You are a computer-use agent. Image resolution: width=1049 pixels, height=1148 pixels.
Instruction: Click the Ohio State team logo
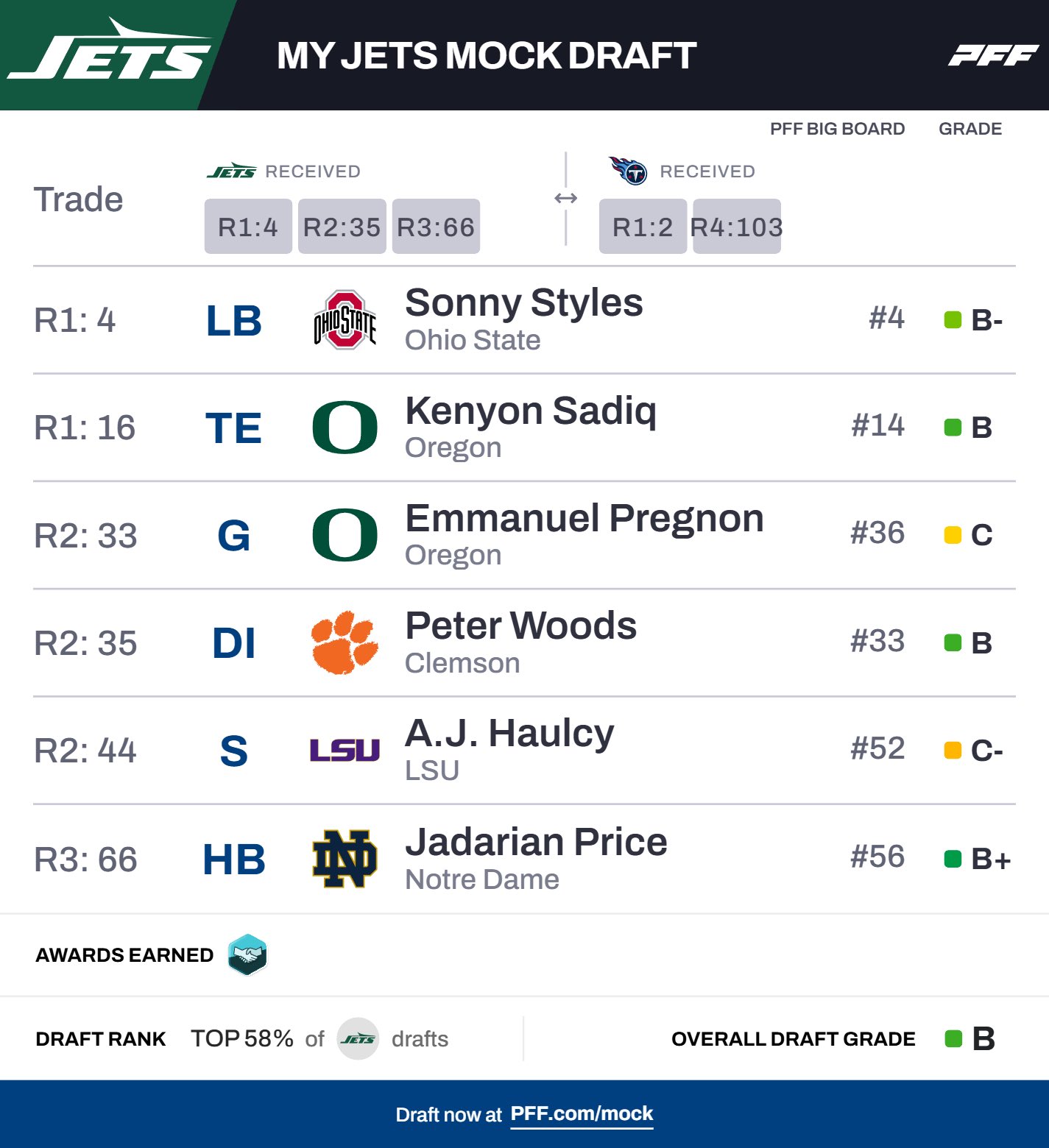point(345,320)
